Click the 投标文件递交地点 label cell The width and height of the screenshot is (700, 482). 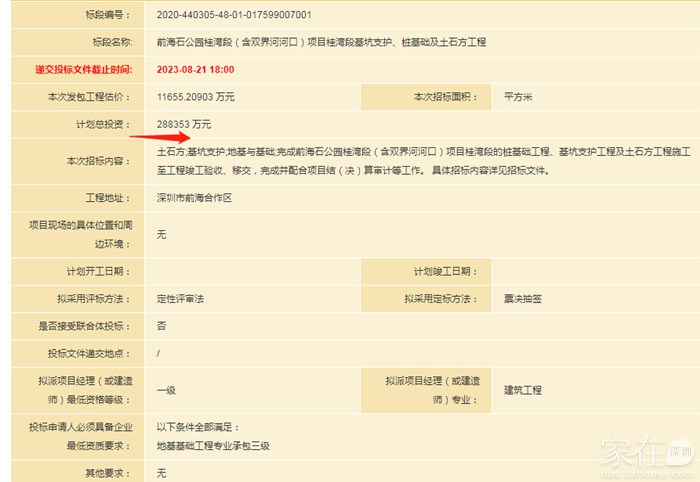pos(91,353)
